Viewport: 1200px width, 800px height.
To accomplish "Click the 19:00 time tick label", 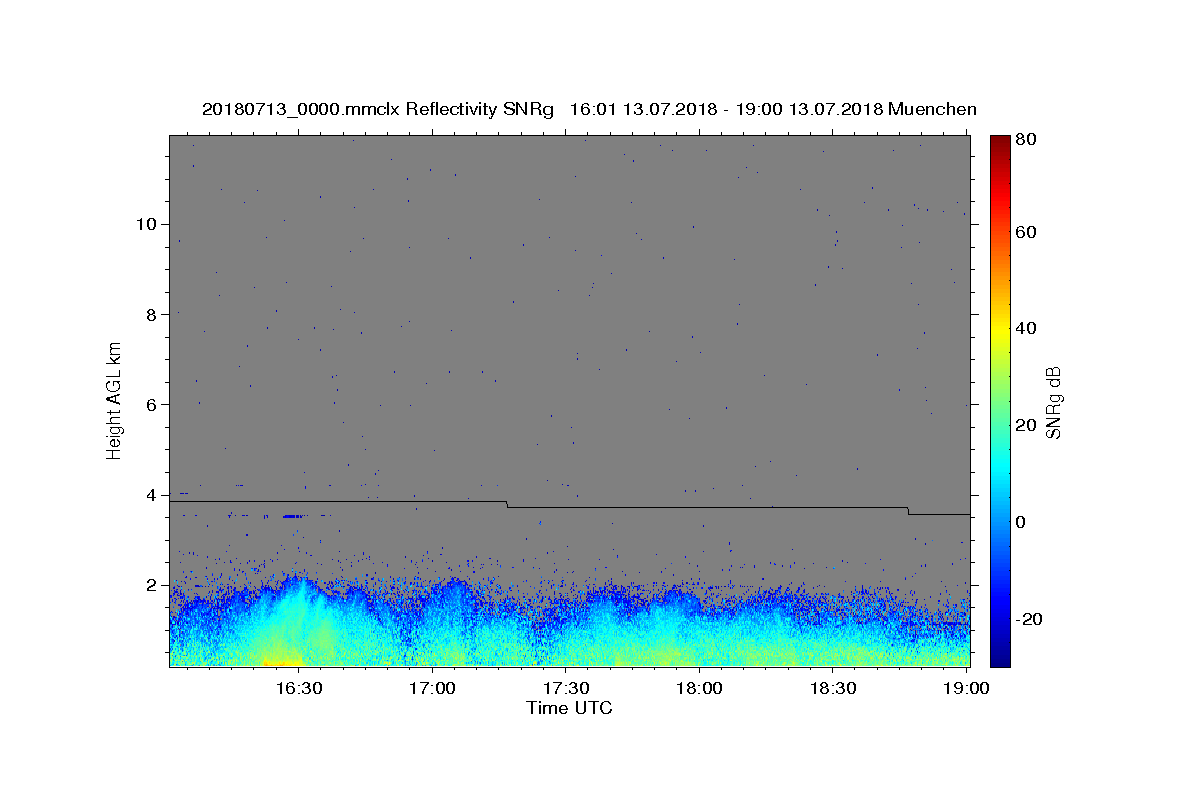I will click(x=967, y=688).
